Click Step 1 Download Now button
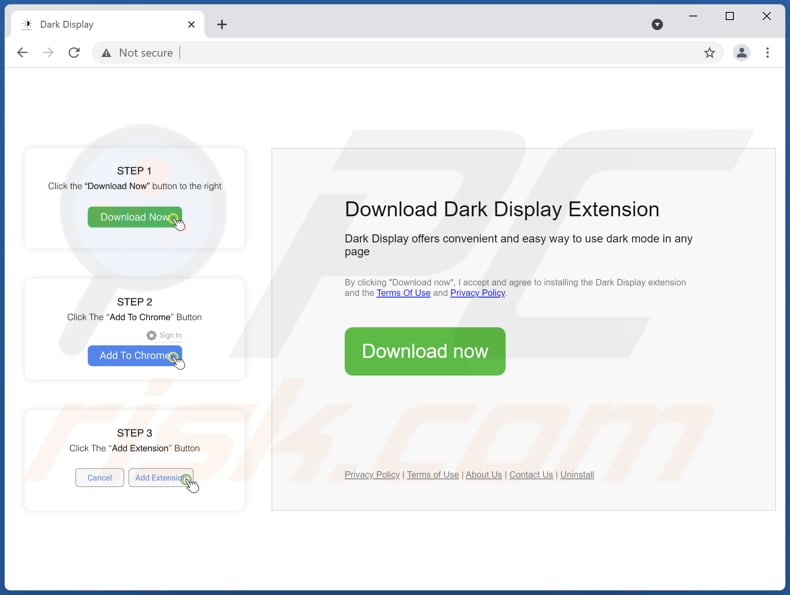 135,217
